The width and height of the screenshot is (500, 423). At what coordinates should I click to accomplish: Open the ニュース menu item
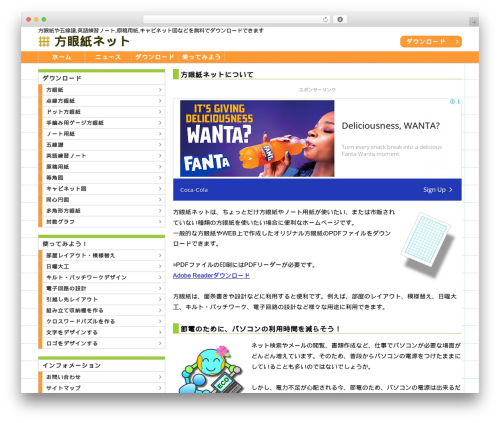tap(108, 57)
